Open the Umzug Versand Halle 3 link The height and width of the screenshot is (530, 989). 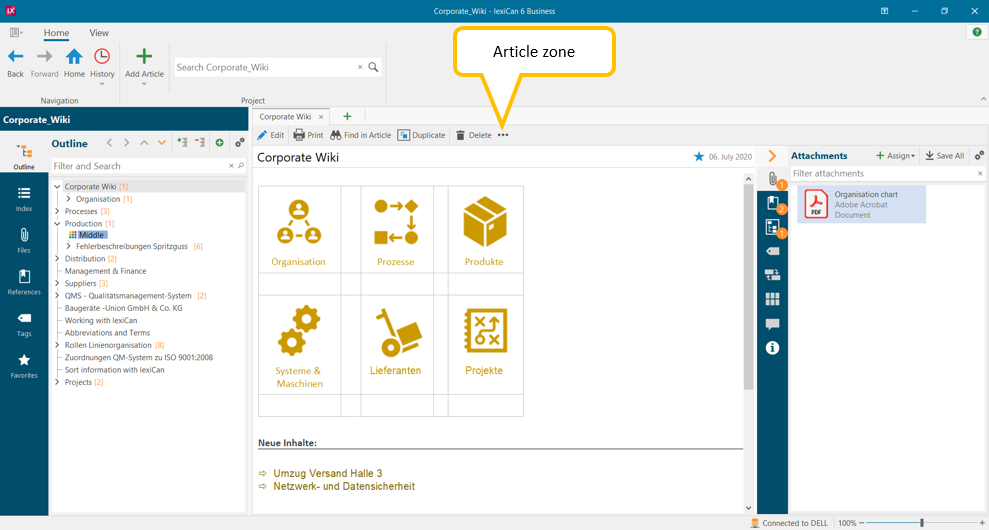tap(327, 473)
